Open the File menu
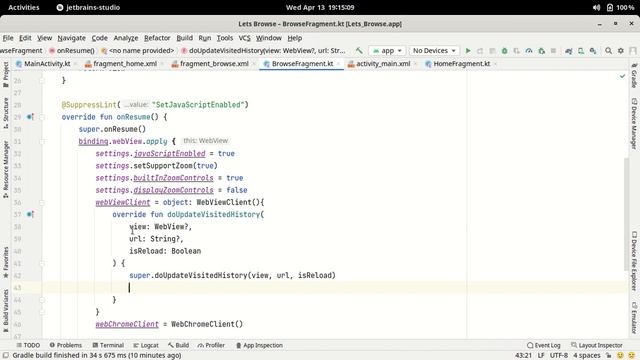Viewport: 640px width, 360px height. click(x=8, y=38)
